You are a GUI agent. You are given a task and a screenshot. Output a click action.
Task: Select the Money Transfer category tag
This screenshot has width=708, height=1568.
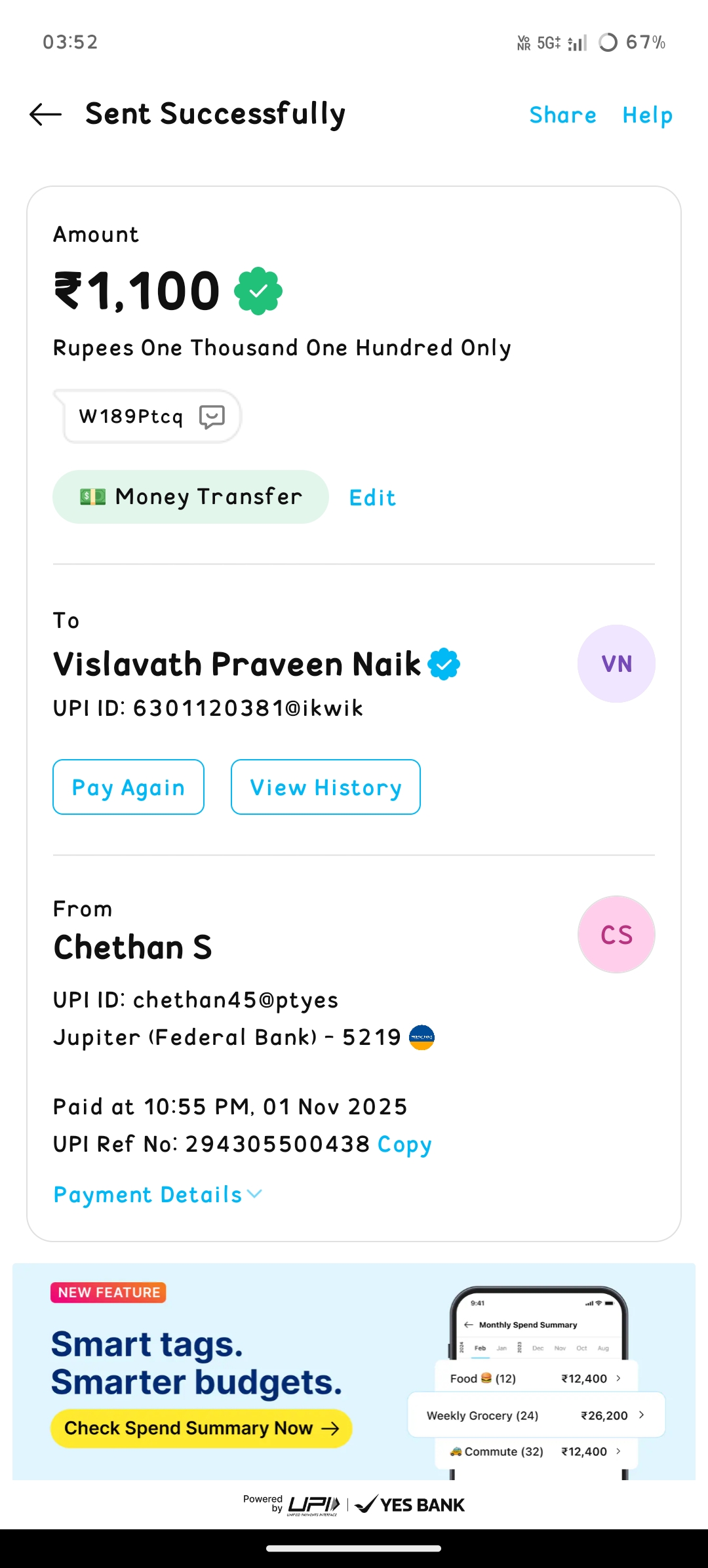[190, 497]
